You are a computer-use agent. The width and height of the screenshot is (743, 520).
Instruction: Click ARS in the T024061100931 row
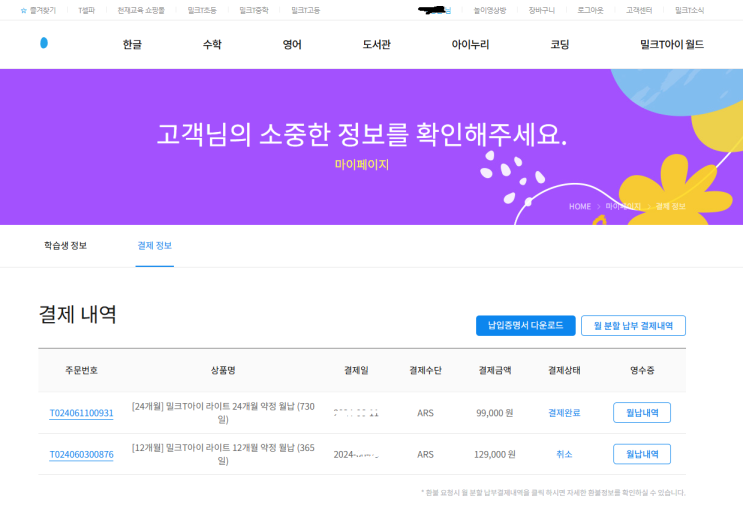pos(426,413)
